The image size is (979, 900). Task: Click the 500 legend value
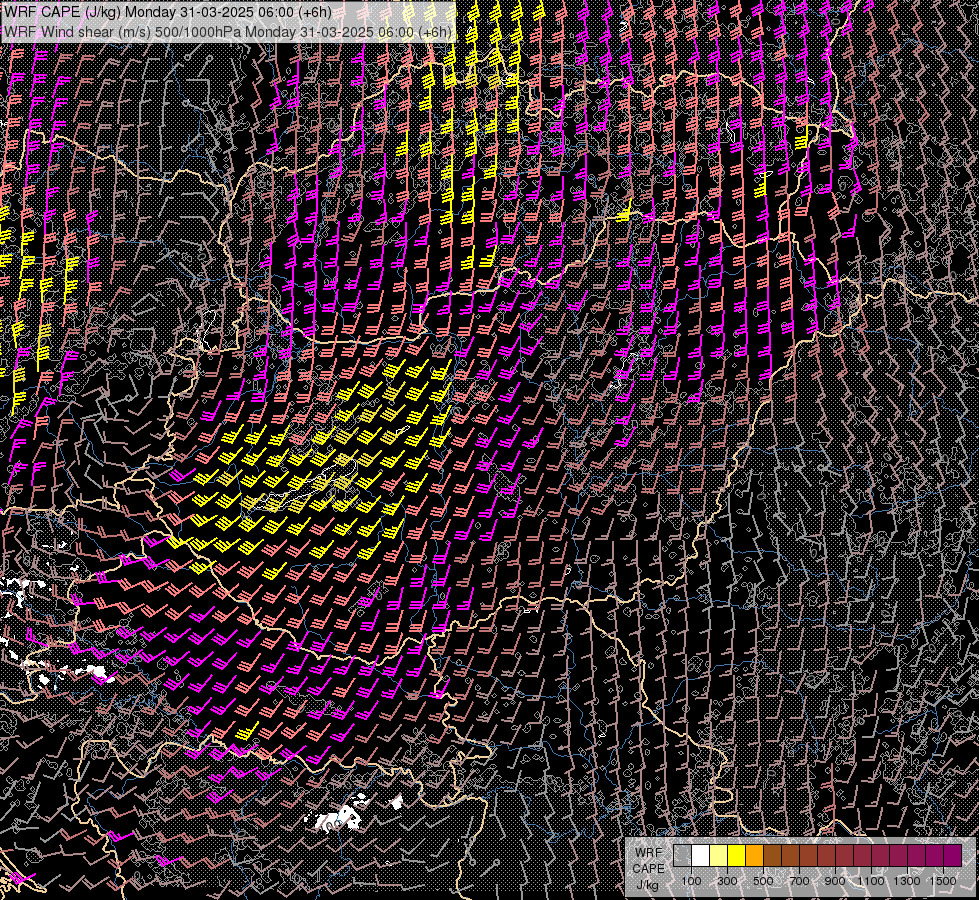tap(763, 881)
